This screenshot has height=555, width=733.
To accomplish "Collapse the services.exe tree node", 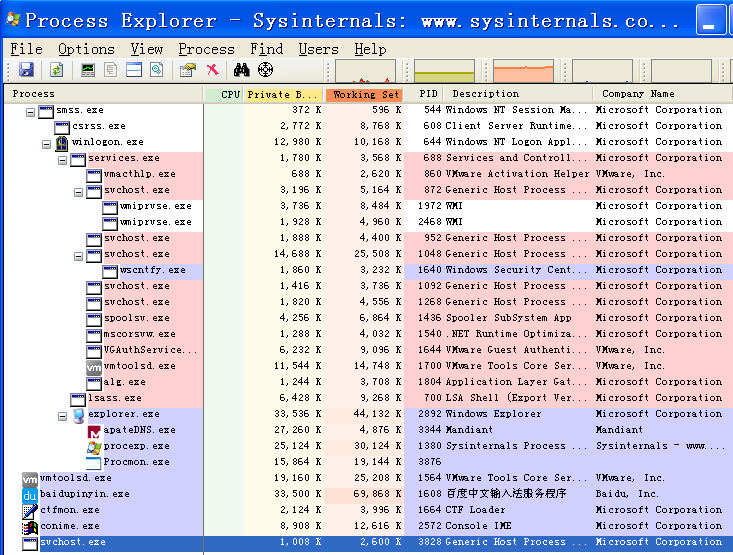I will coord(62,160).
